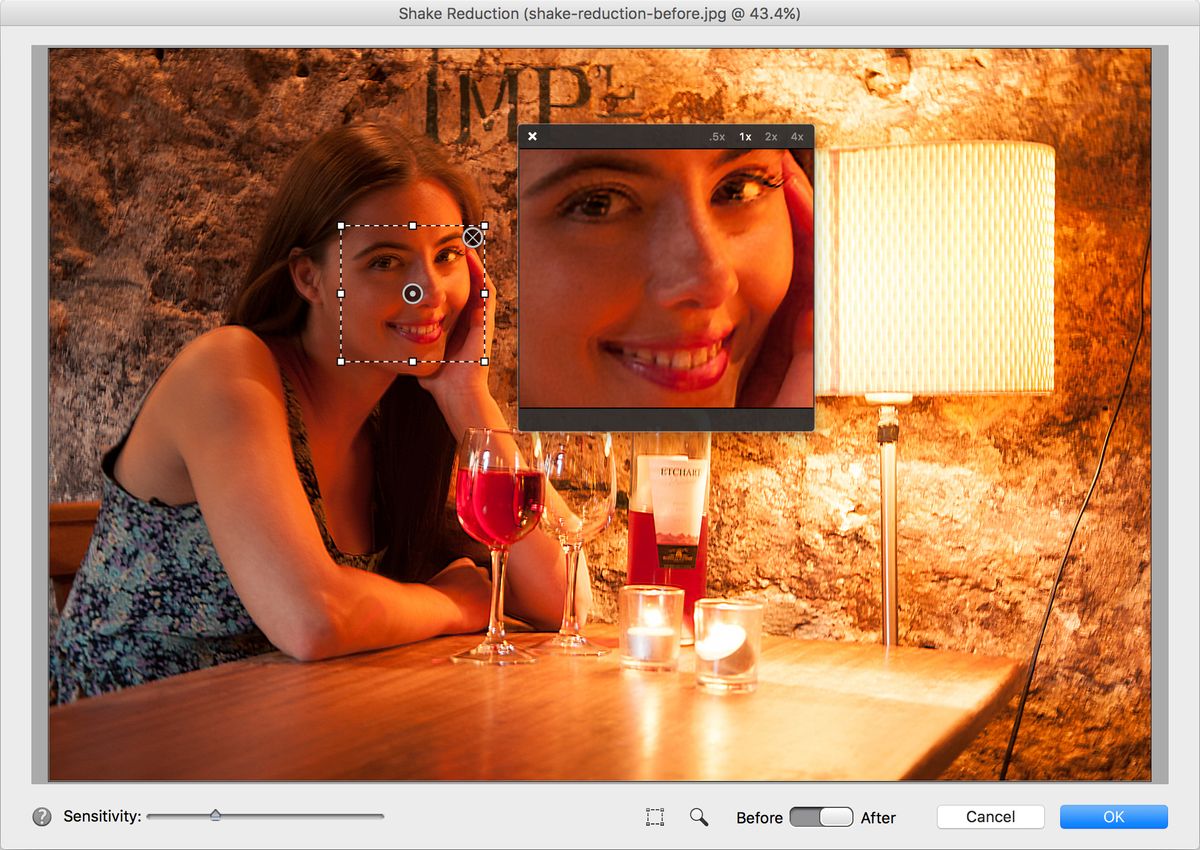Delete the blur estimation region
This screenshot has height=850, width=1200.
[473, 237]
